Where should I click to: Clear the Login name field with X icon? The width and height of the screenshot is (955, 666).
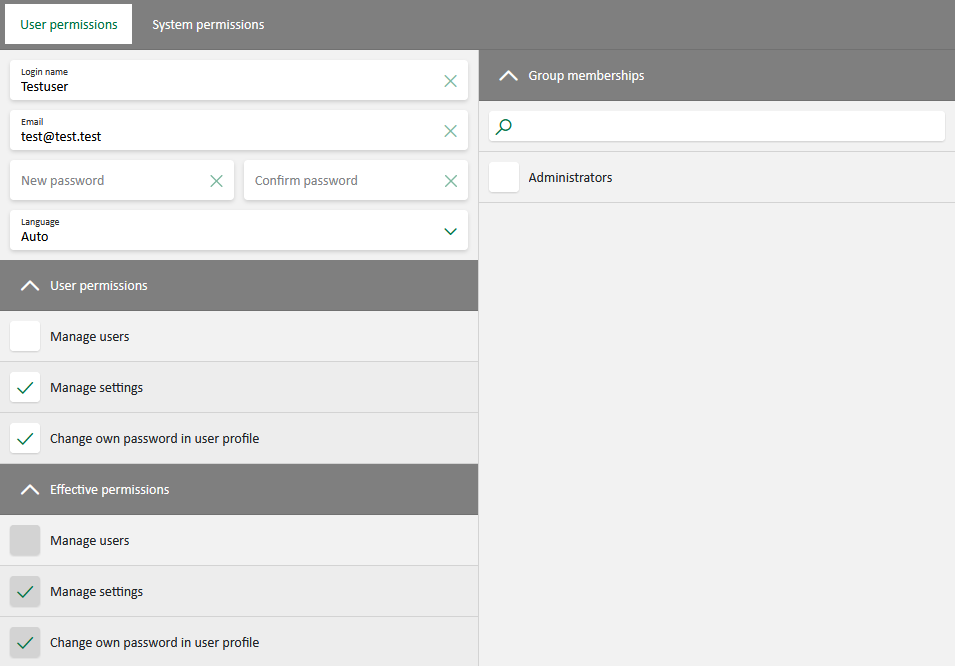pyautogui.click(x=450, y=81)
